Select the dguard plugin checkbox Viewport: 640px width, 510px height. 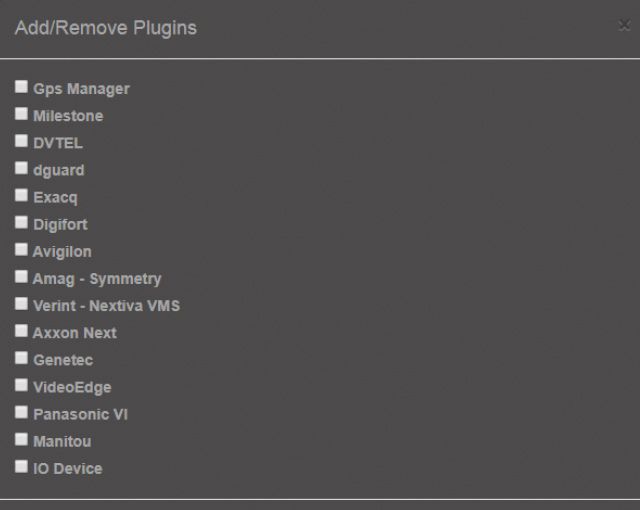(21, 168)
